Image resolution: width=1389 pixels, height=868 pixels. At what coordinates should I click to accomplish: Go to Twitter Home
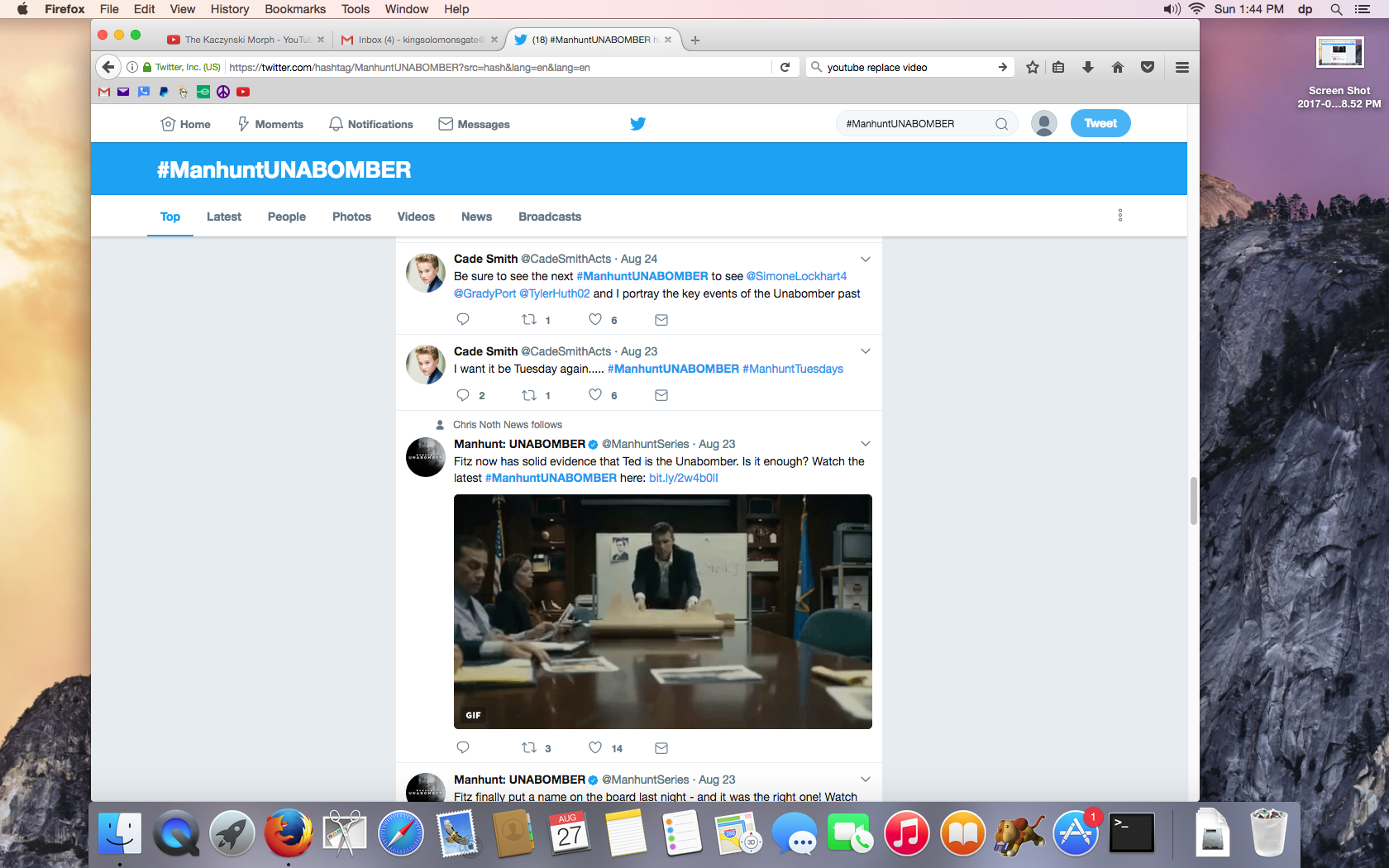coord(186,124)
